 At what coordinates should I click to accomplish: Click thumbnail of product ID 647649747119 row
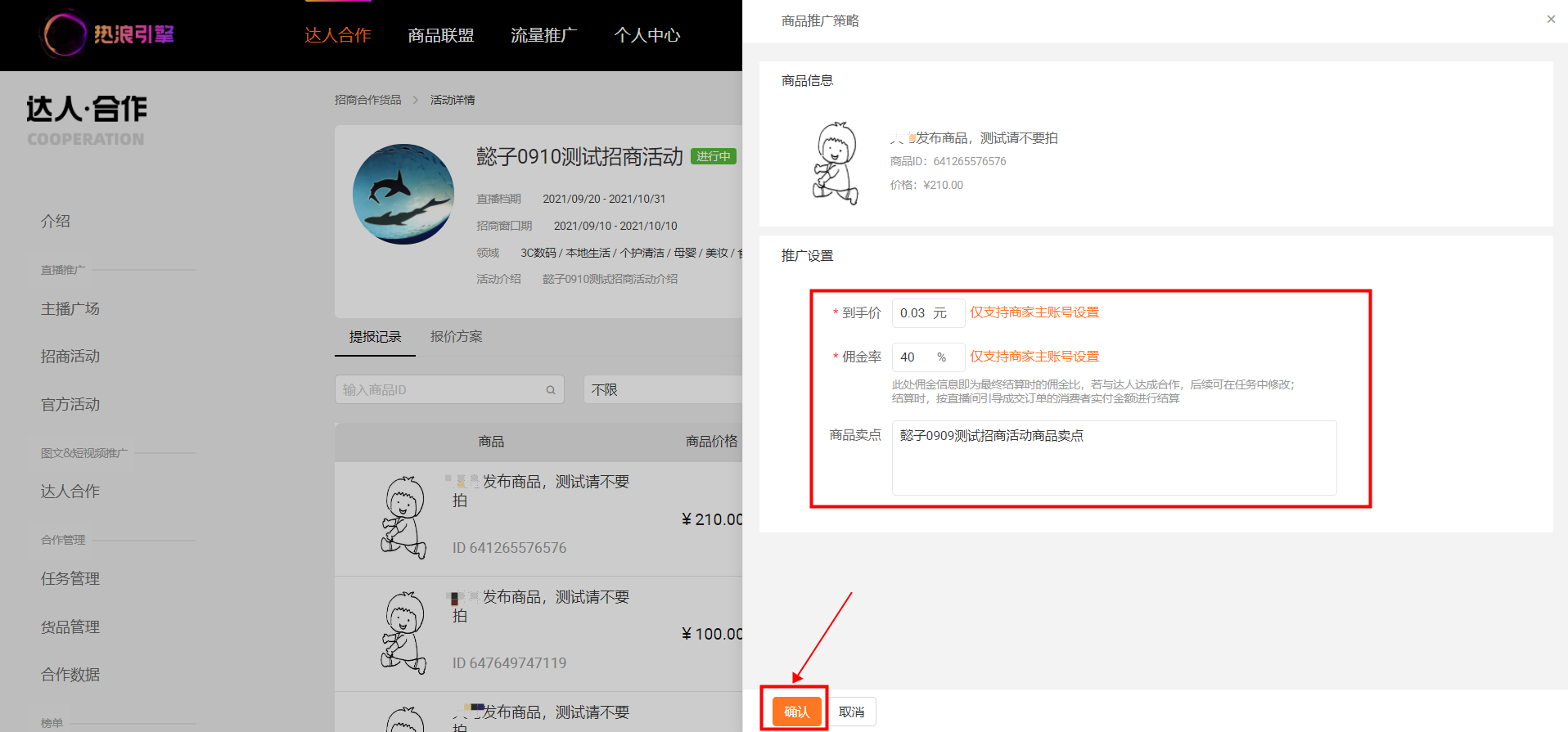tap(404, 633)
